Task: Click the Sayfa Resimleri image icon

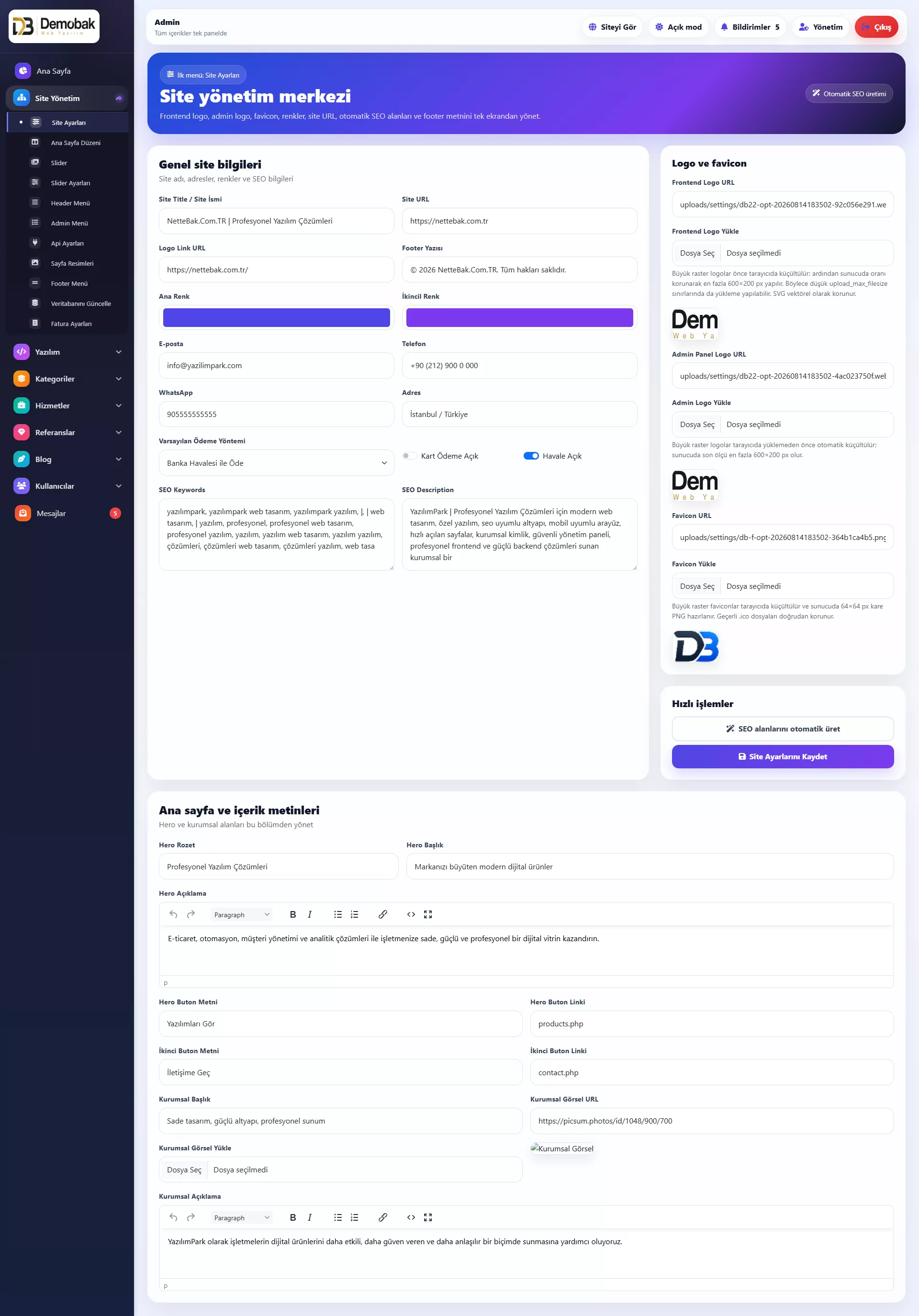Action: pyautogui.click(x=35, y=262)
